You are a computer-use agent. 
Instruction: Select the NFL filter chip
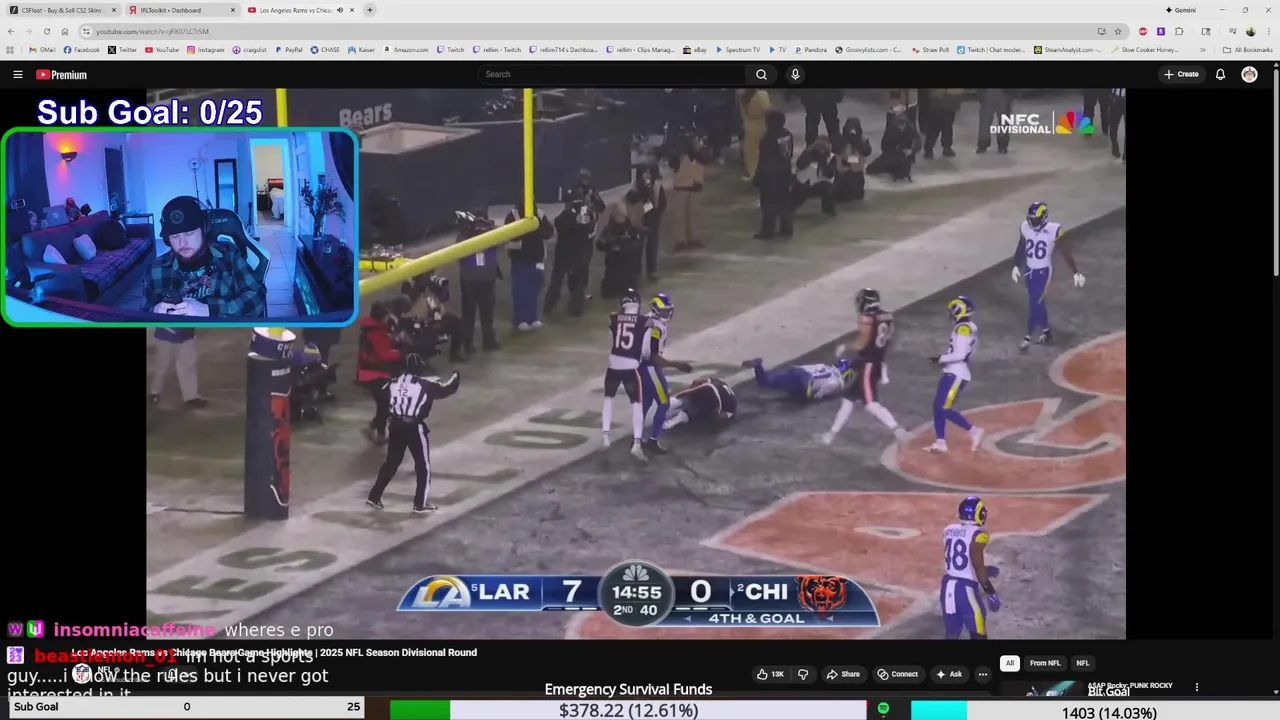coord(1082,663)
